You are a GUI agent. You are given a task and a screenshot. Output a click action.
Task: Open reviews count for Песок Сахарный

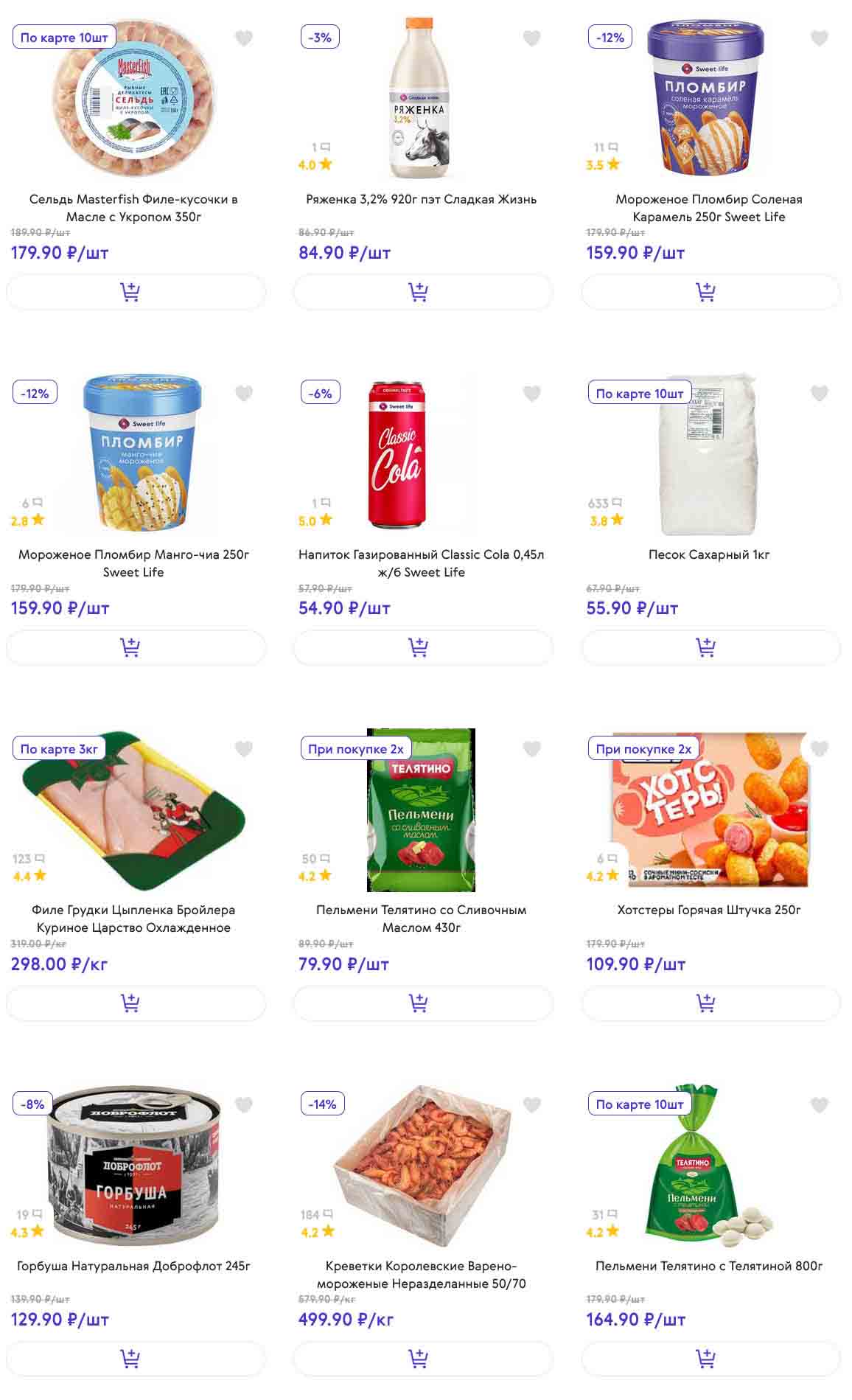tap(604, 504)
